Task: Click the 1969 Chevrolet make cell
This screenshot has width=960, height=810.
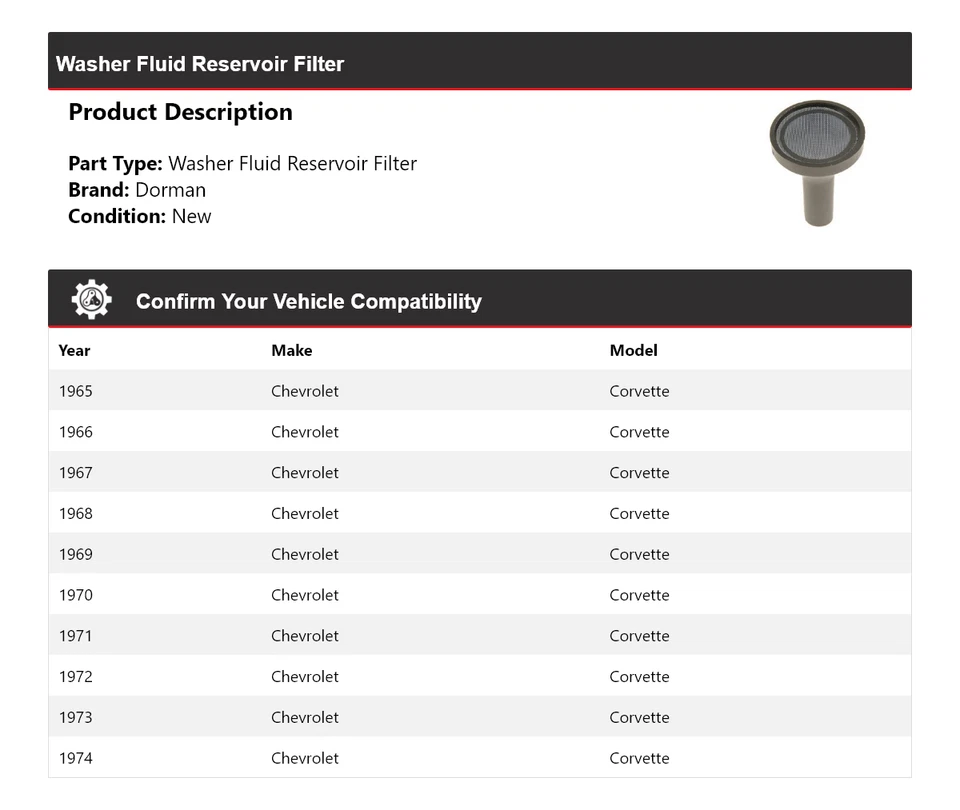Action: click(x=304, y=554)
